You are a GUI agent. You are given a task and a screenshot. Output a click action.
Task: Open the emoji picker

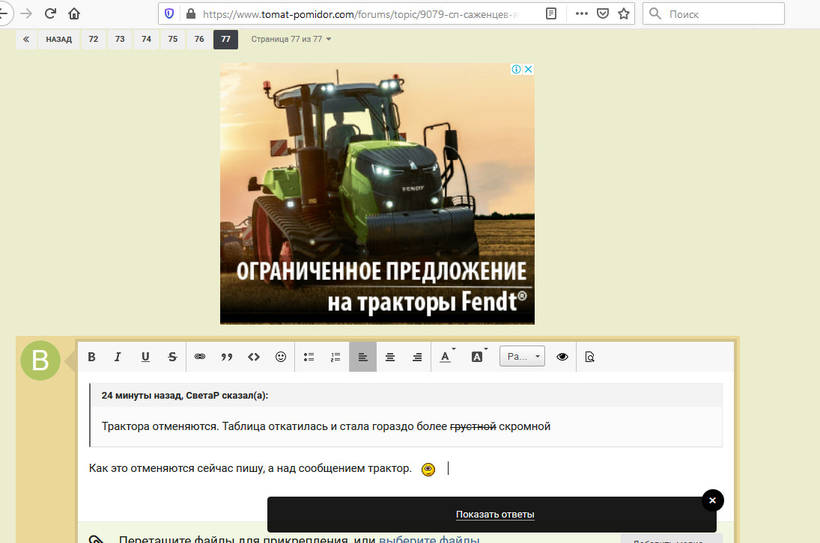(281, 357)
